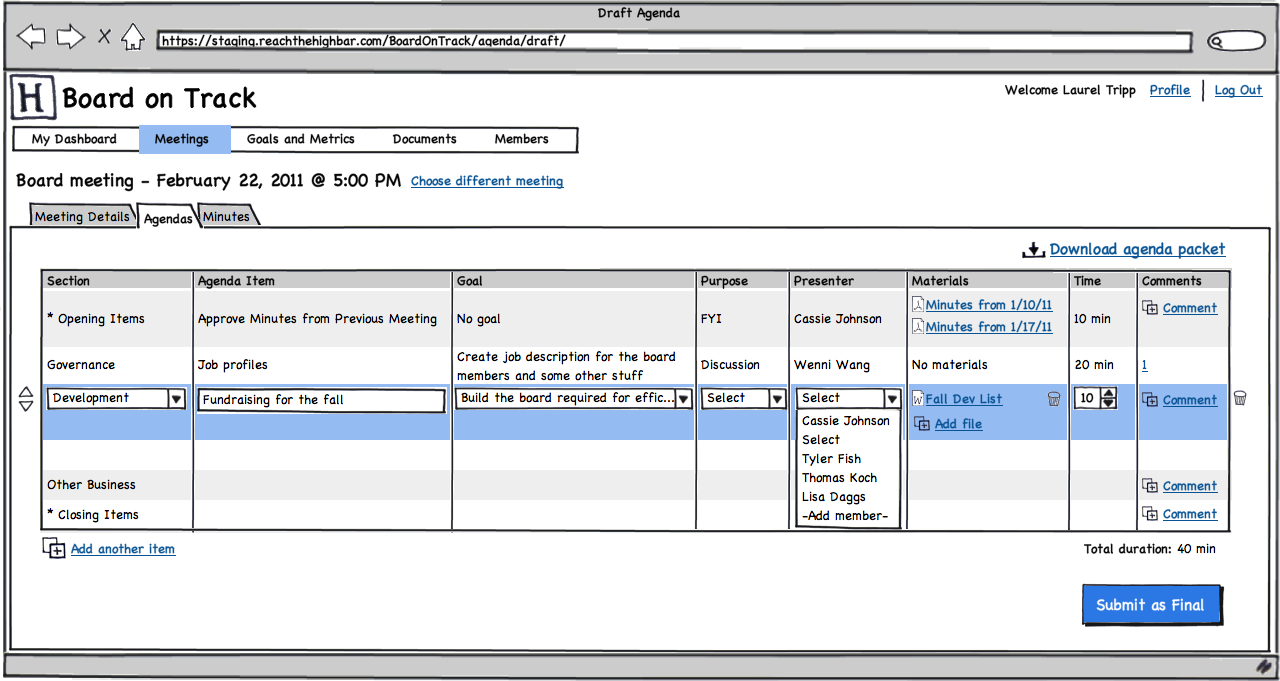The image size is (1280, 681).
Task: Open the Development section dropdown
Action: click(117, 398)
